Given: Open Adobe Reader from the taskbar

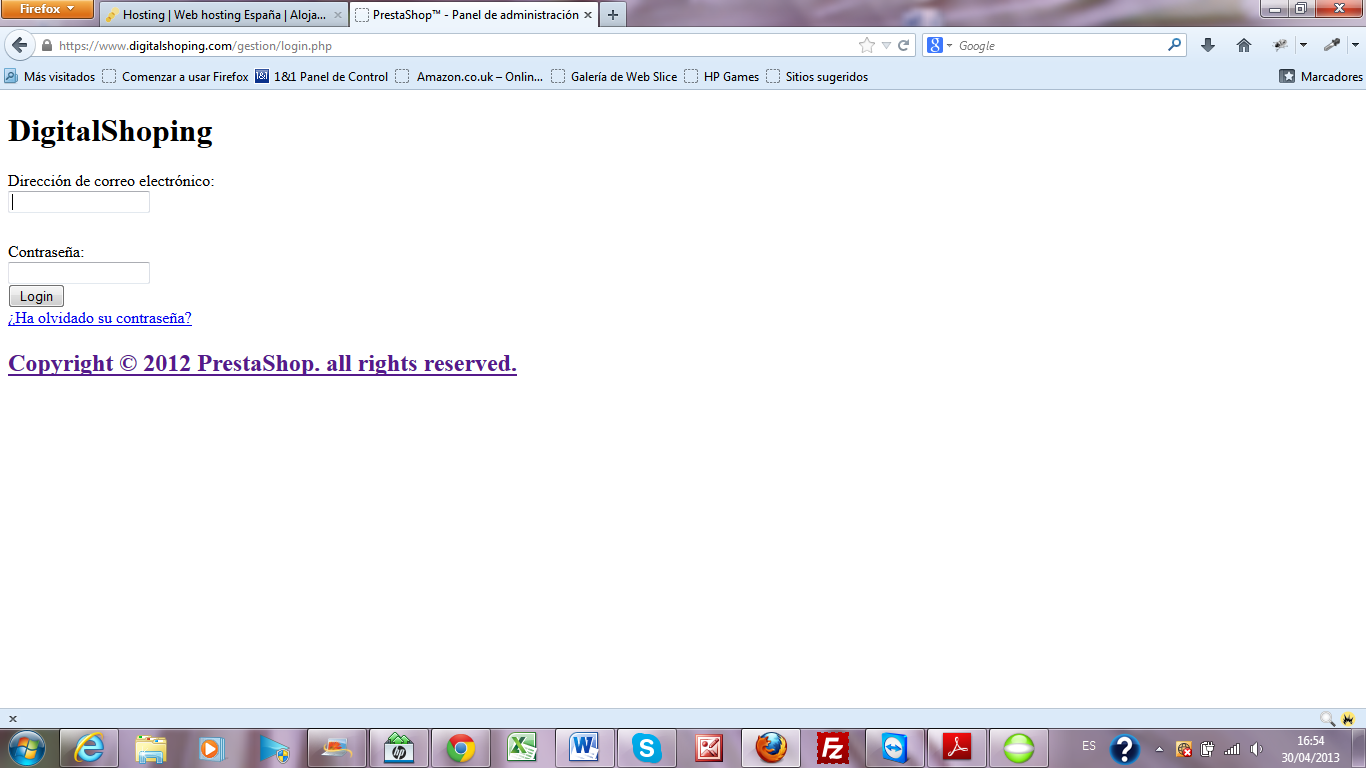Looking at the screenshot, I should (957, 748).
